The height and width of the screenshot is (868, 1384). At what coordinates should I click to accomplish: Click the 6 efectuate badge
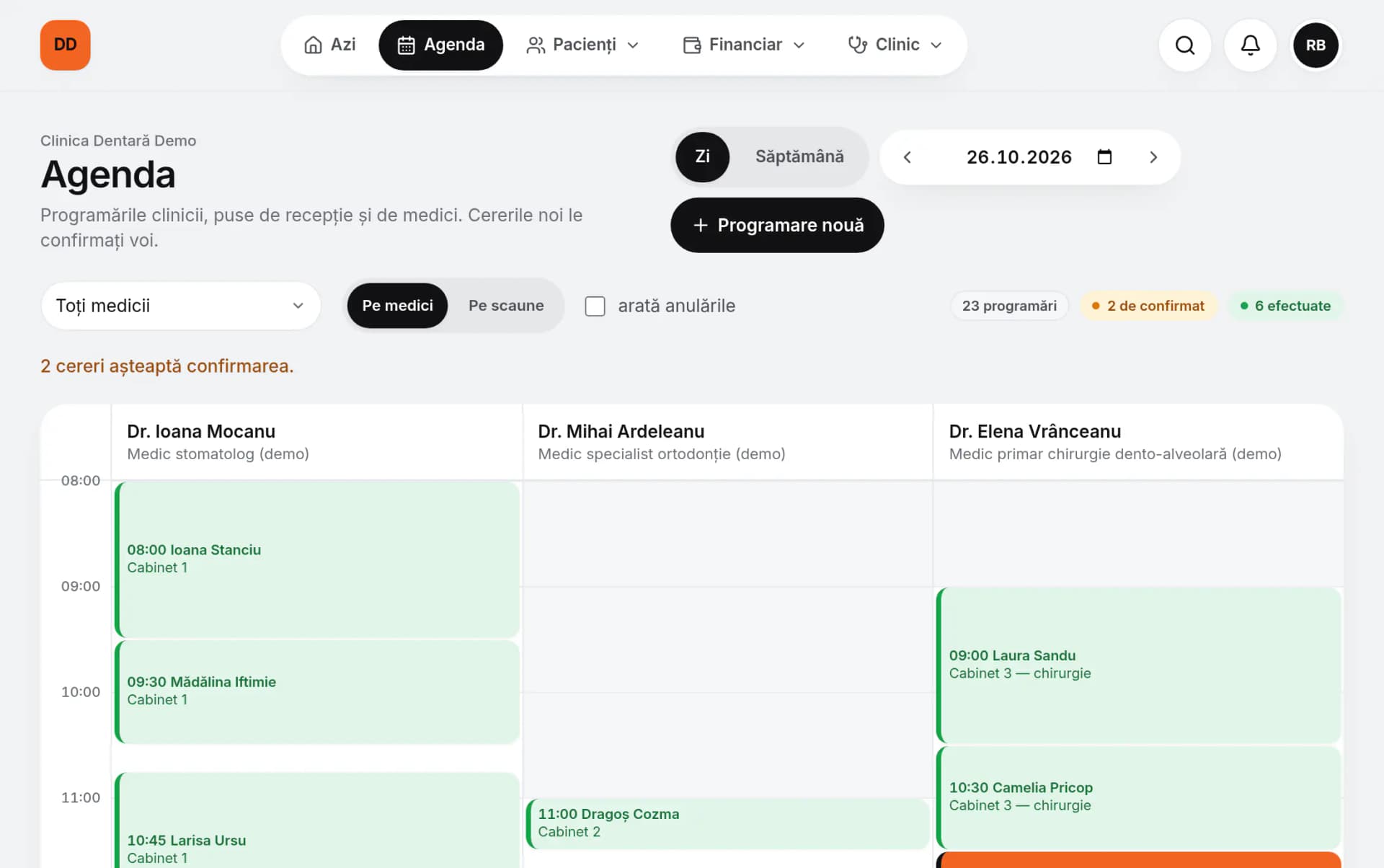1285,306
